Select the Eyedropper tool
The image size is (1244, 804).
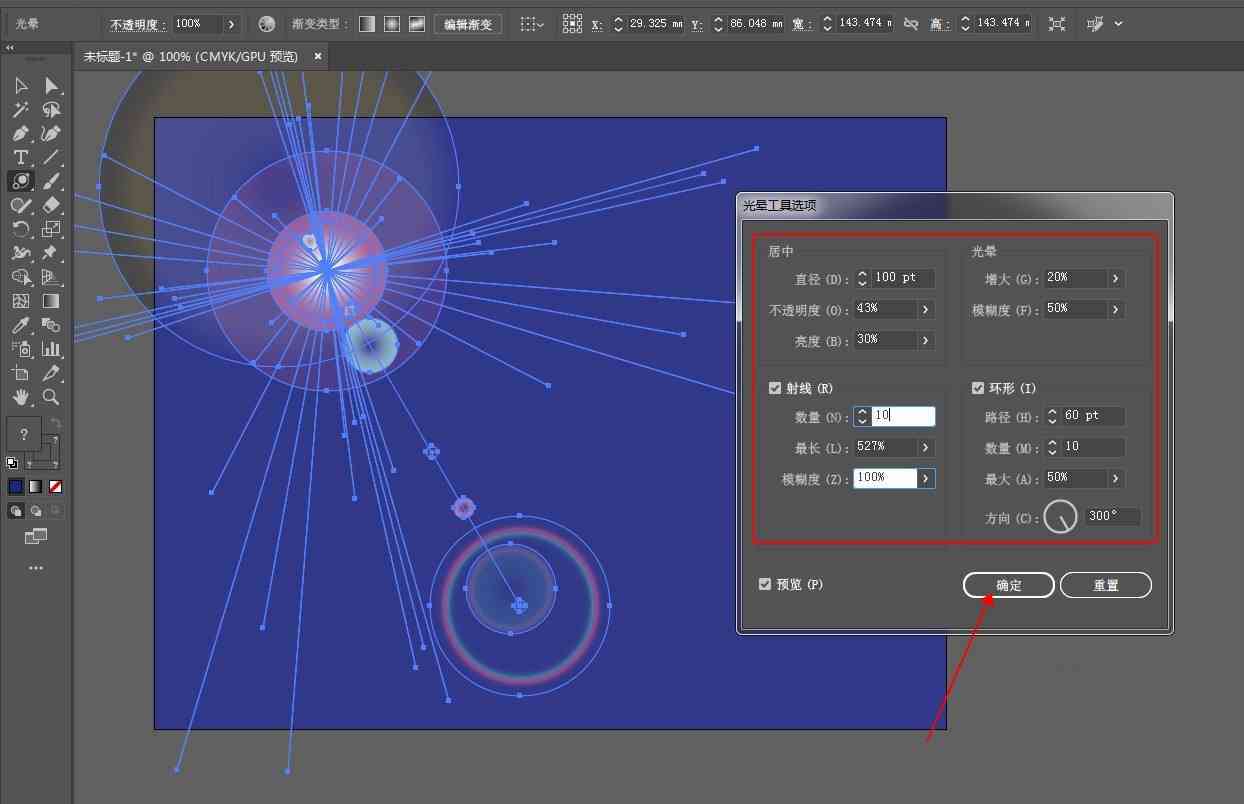coord(20,326)
